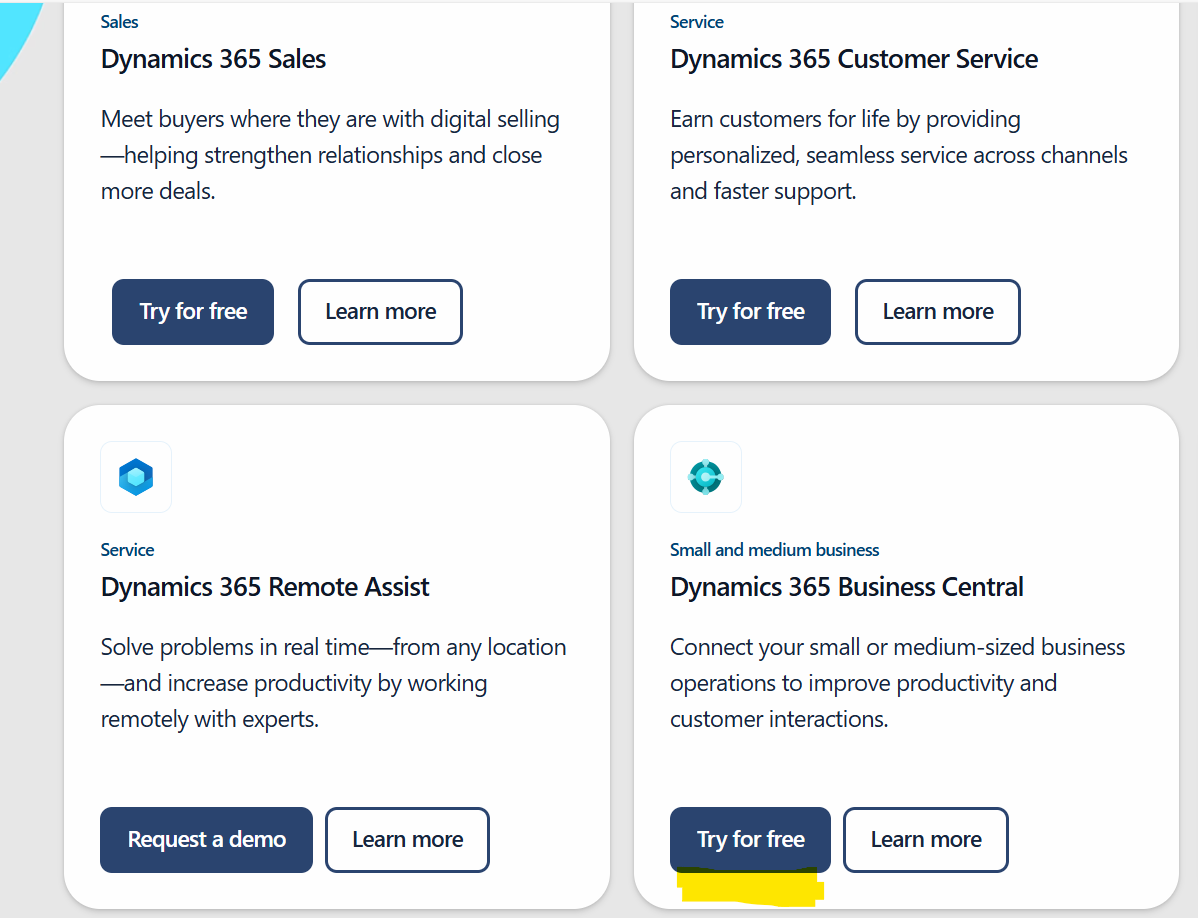Request a demo of Remote Assist
1198x918 pixels.
pyautogui.click(x=206, y=839)
